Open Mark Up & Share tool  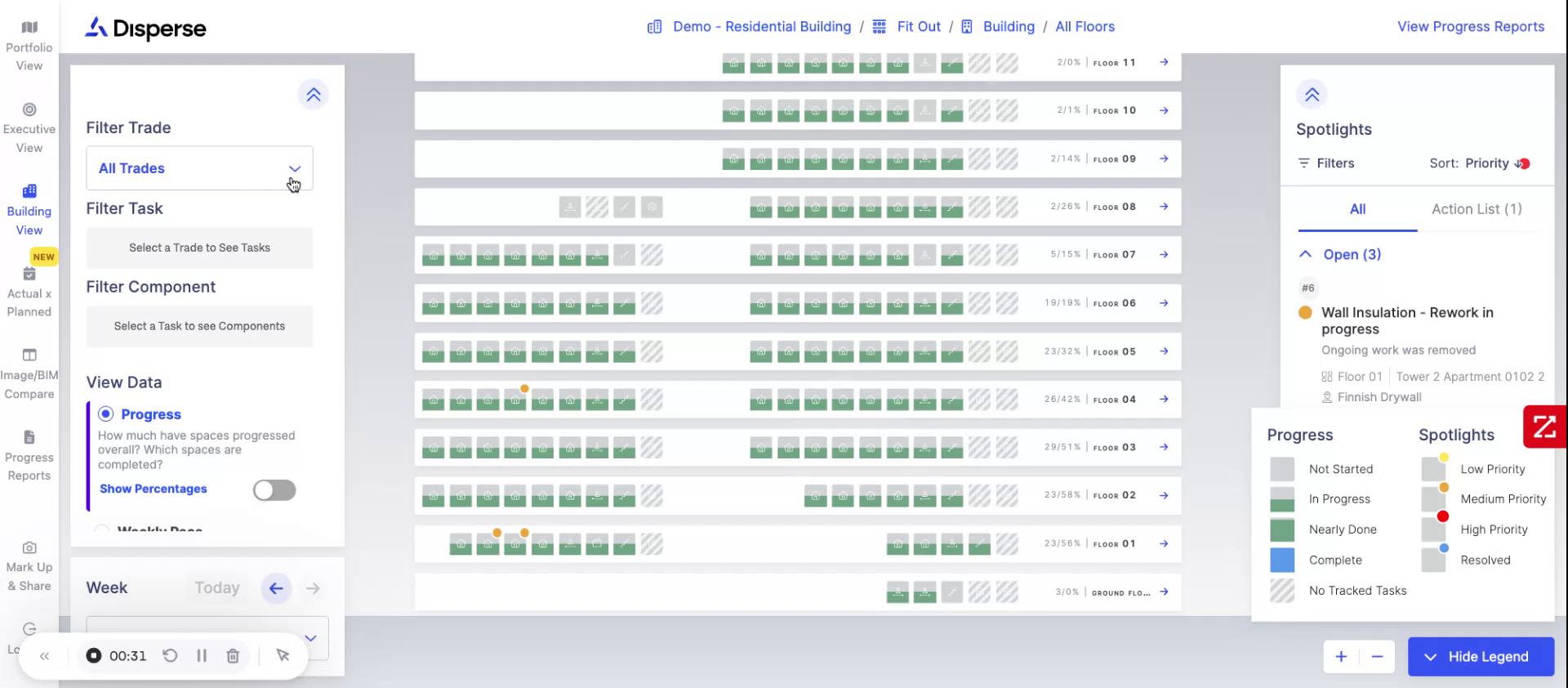(29, 565)
